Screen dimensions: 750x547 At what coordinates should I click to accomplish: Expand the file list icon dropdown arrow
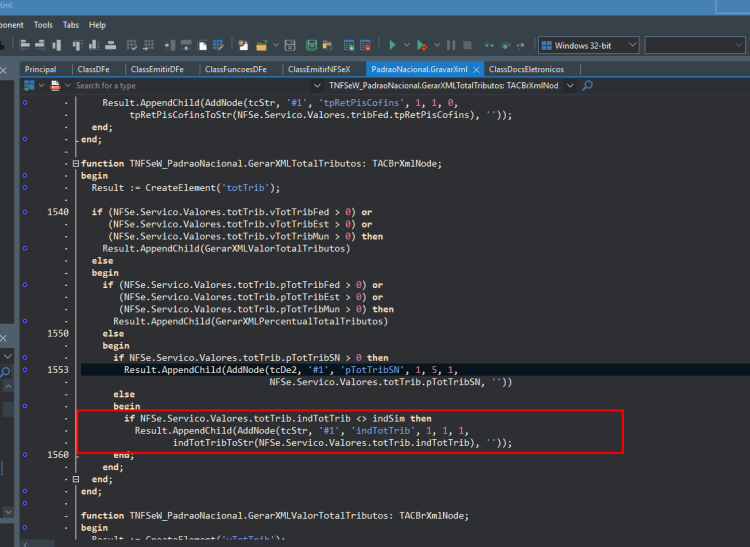[x=67, y=86]
